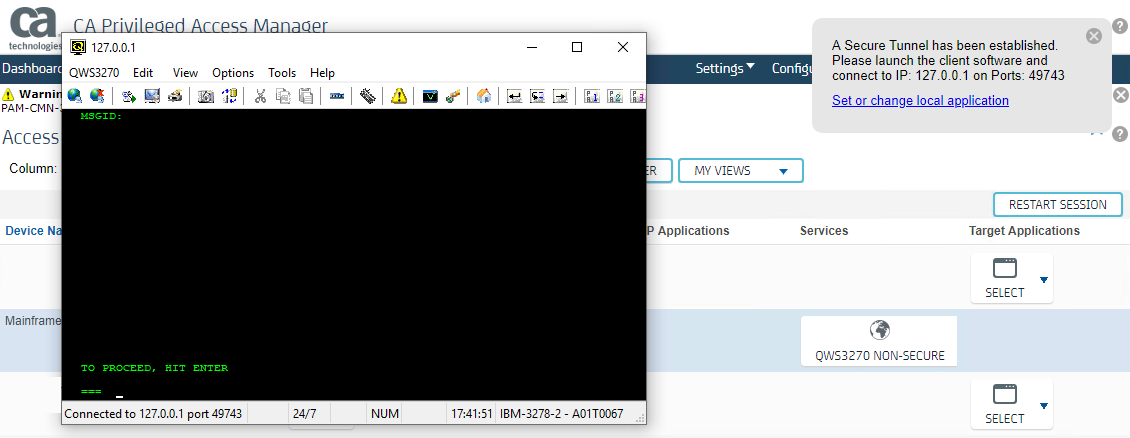
Task: Click the Copy icon in QWS3270 toolbar
Action: [x=283, y=96]
